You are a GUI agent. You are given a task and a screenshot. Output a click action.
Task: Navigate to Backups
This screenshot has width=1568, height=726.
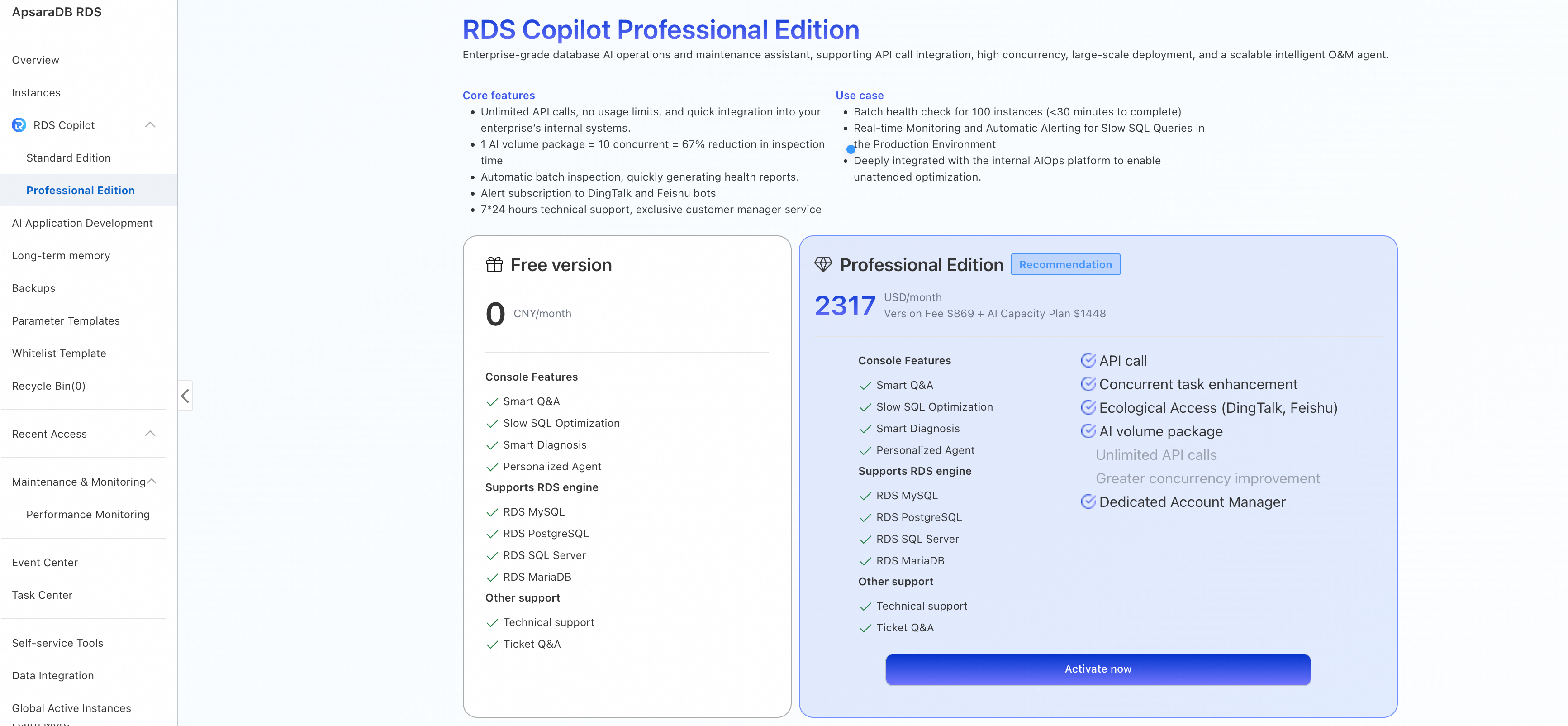[33, 288]
